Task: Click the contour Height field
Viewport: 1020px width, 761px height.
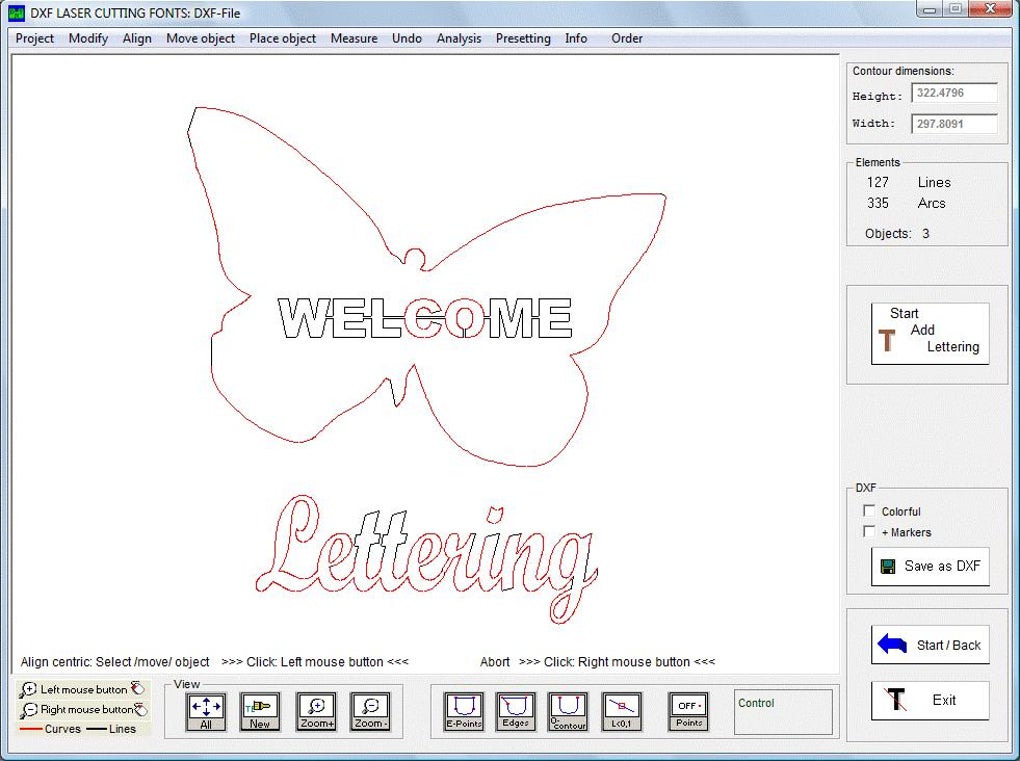Action: tap(954, 93)
